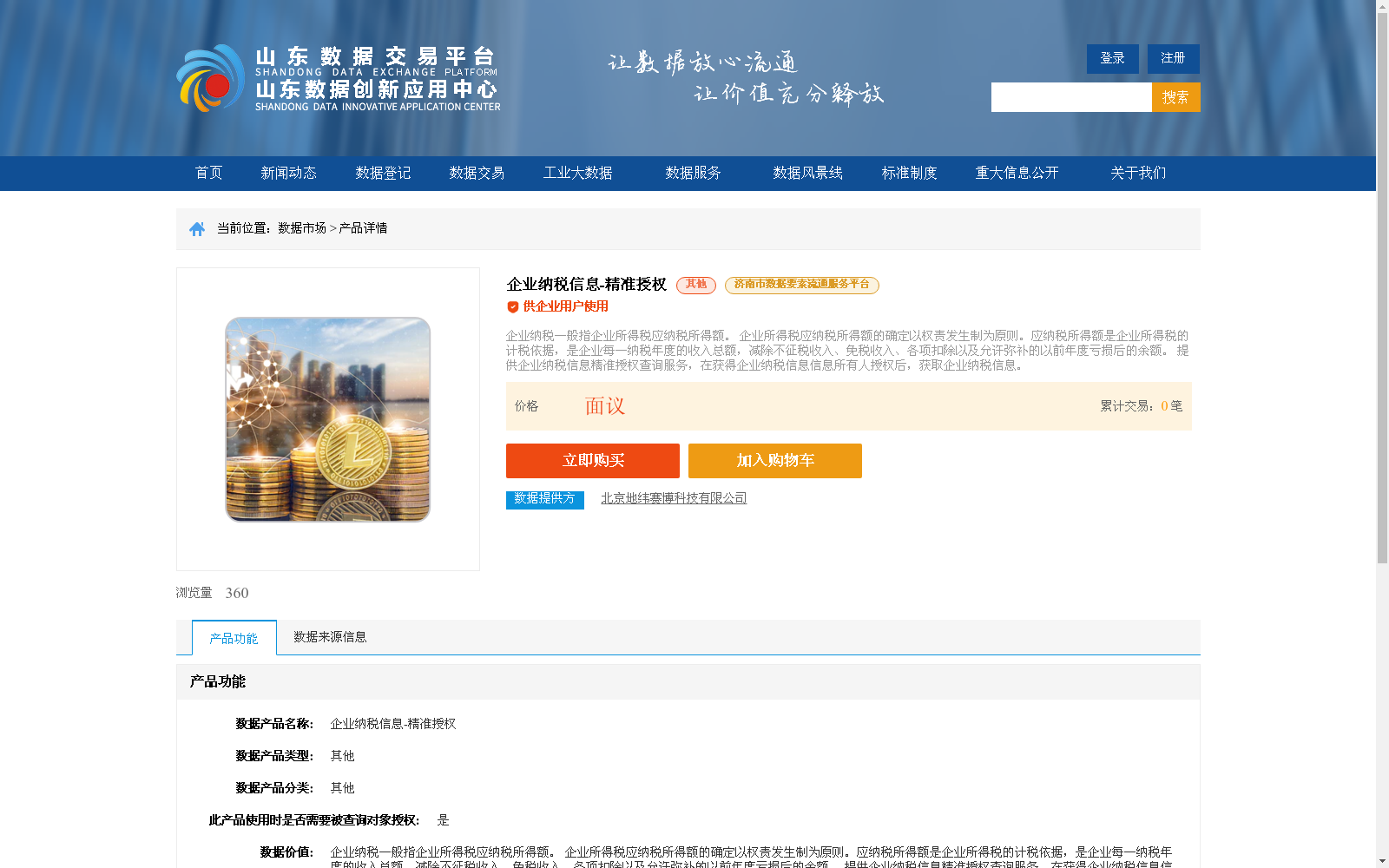Click the red shield icon beside 供企业用户使用
Image resolution: width=1389 pixels, height=868 pixels.
click(x=513, y=307)
